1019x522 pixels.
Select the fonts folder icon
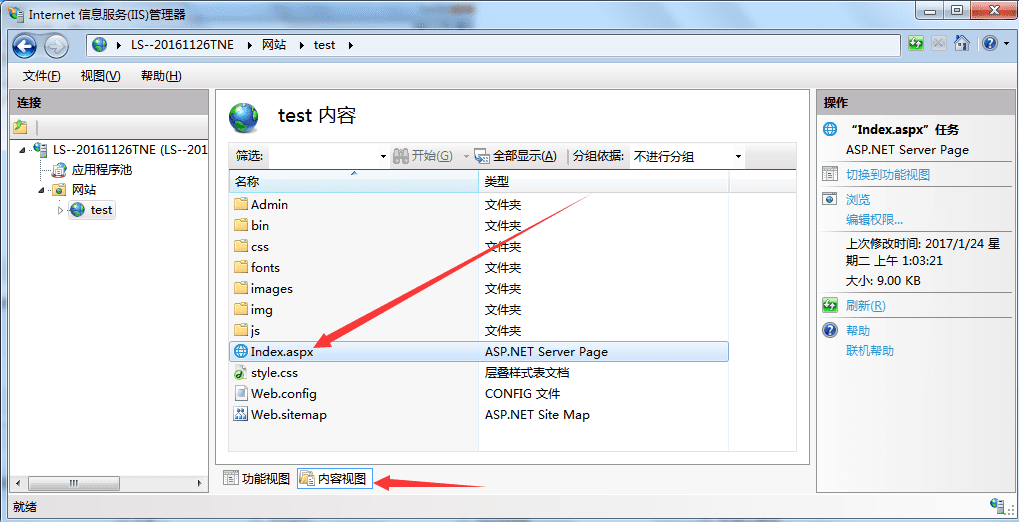coord(241,267)
